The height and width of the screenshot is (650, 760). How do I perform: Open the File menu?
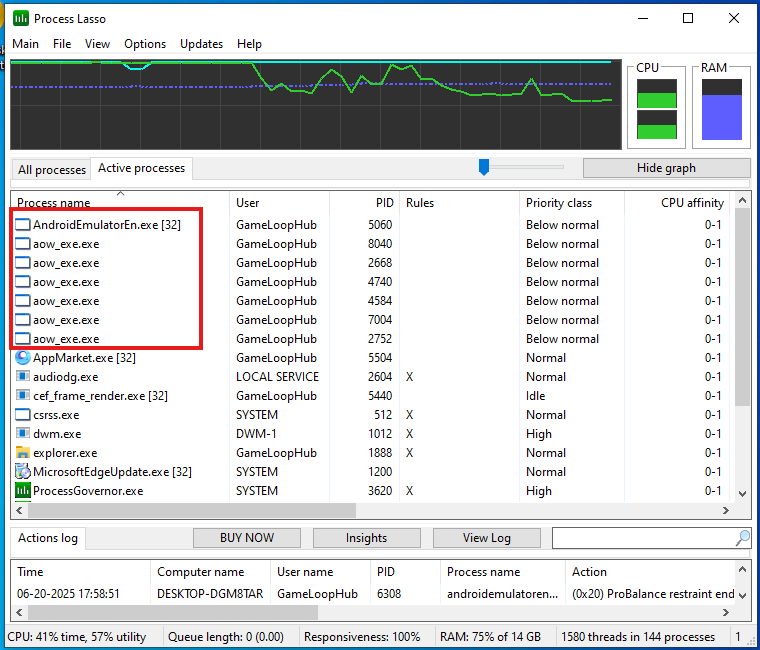click(62, 44)
